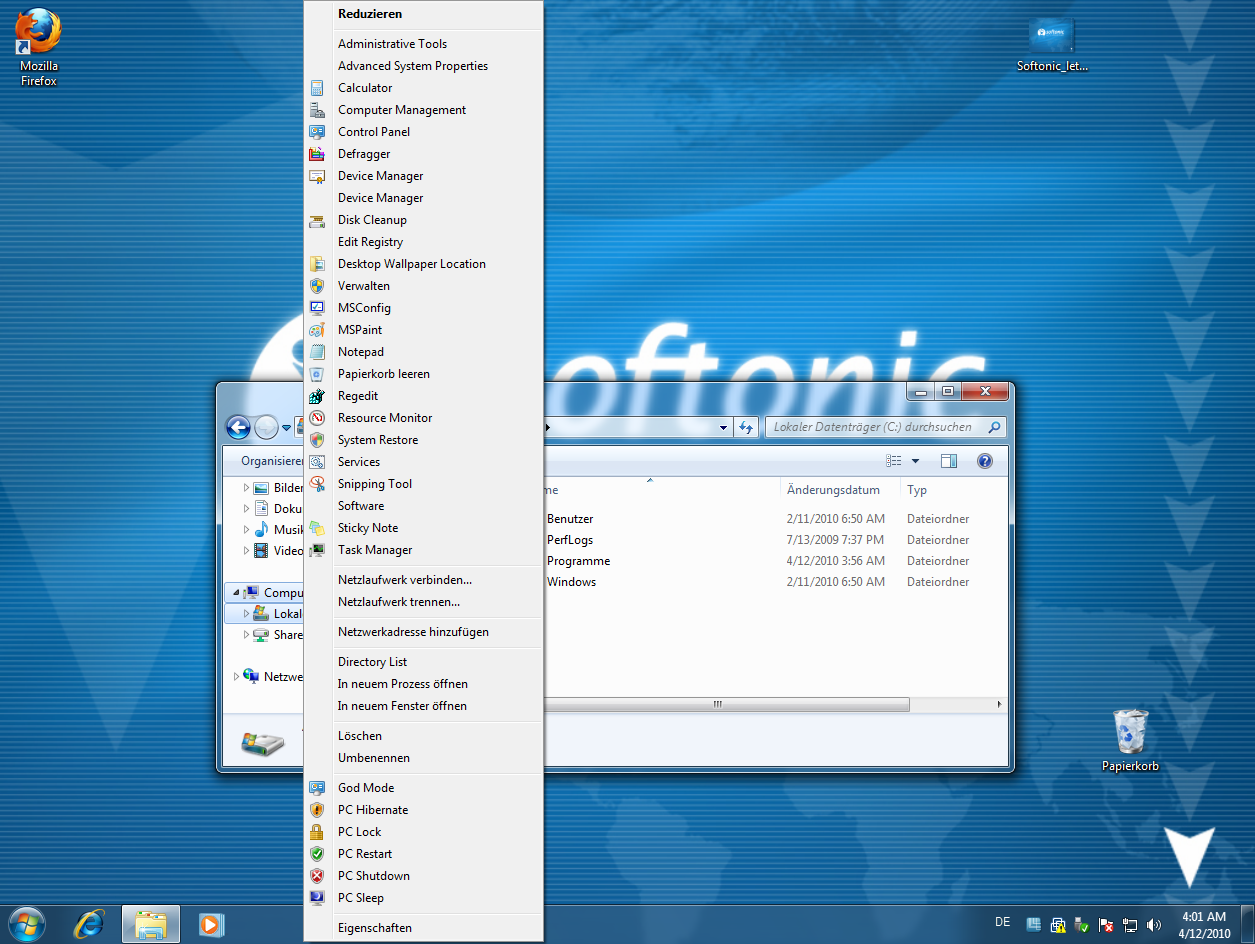Open the recent locations dropdown near Back button
The height and width of the screenshot is (944, 1255).
click(x=287, y=428)
